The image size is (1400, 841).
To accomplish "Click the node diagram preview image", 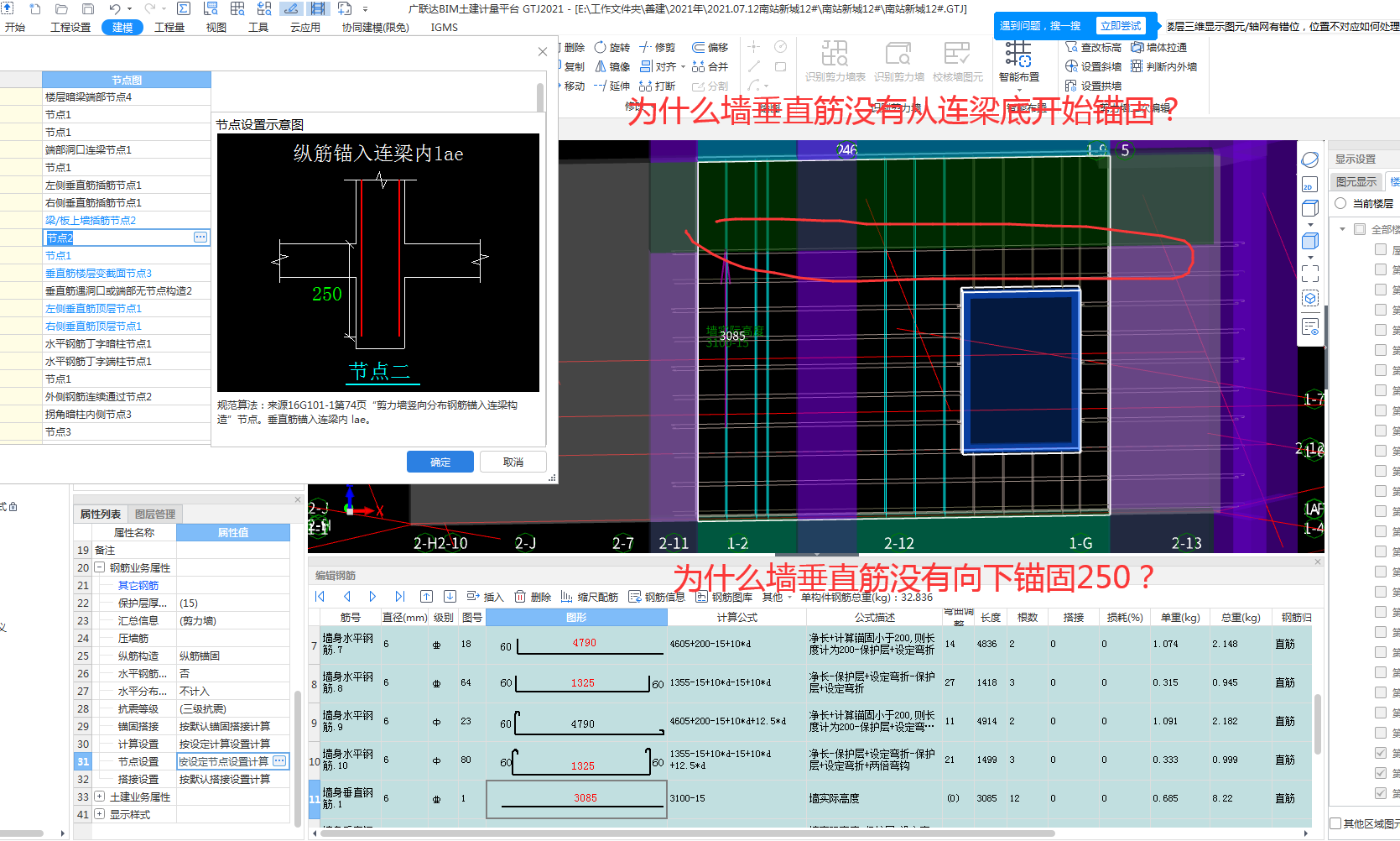I will click(378, 263).
